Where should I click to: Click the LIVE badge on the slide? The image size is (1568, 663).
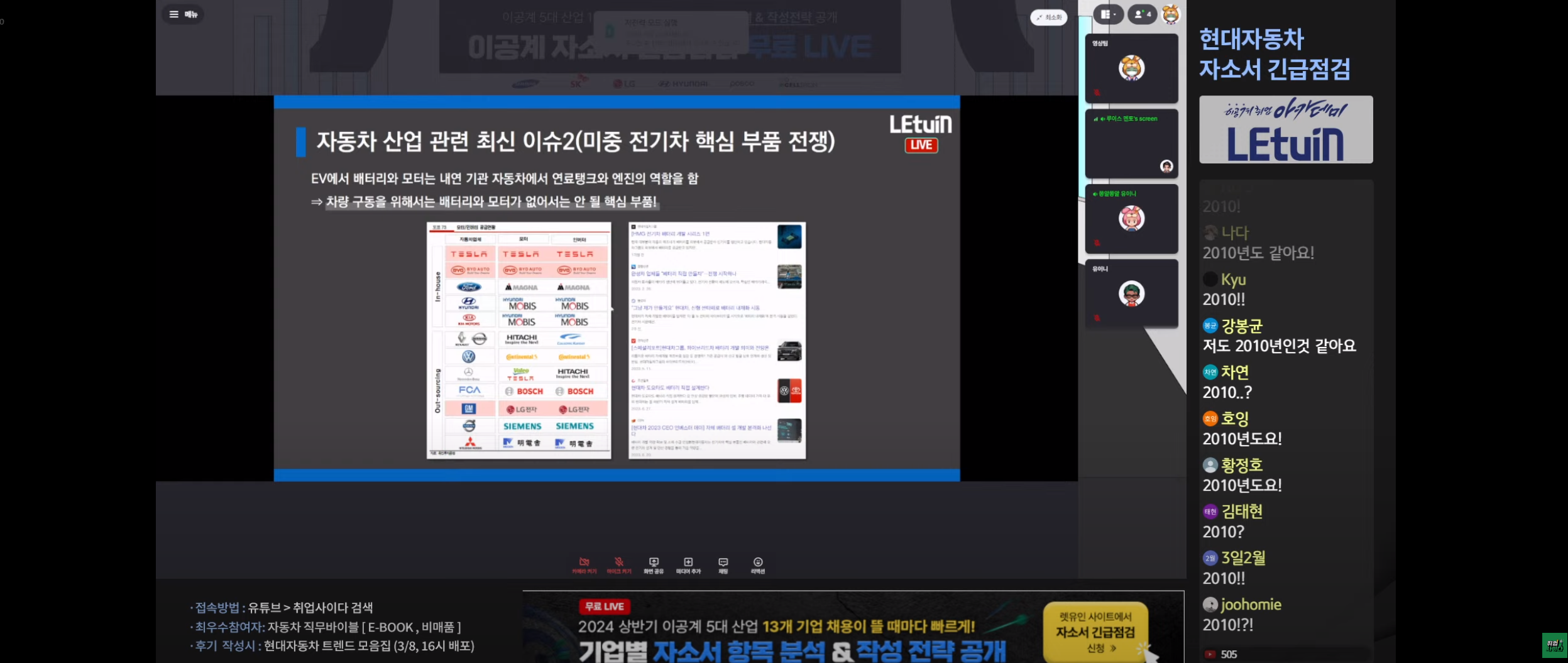tap(921, 145)
